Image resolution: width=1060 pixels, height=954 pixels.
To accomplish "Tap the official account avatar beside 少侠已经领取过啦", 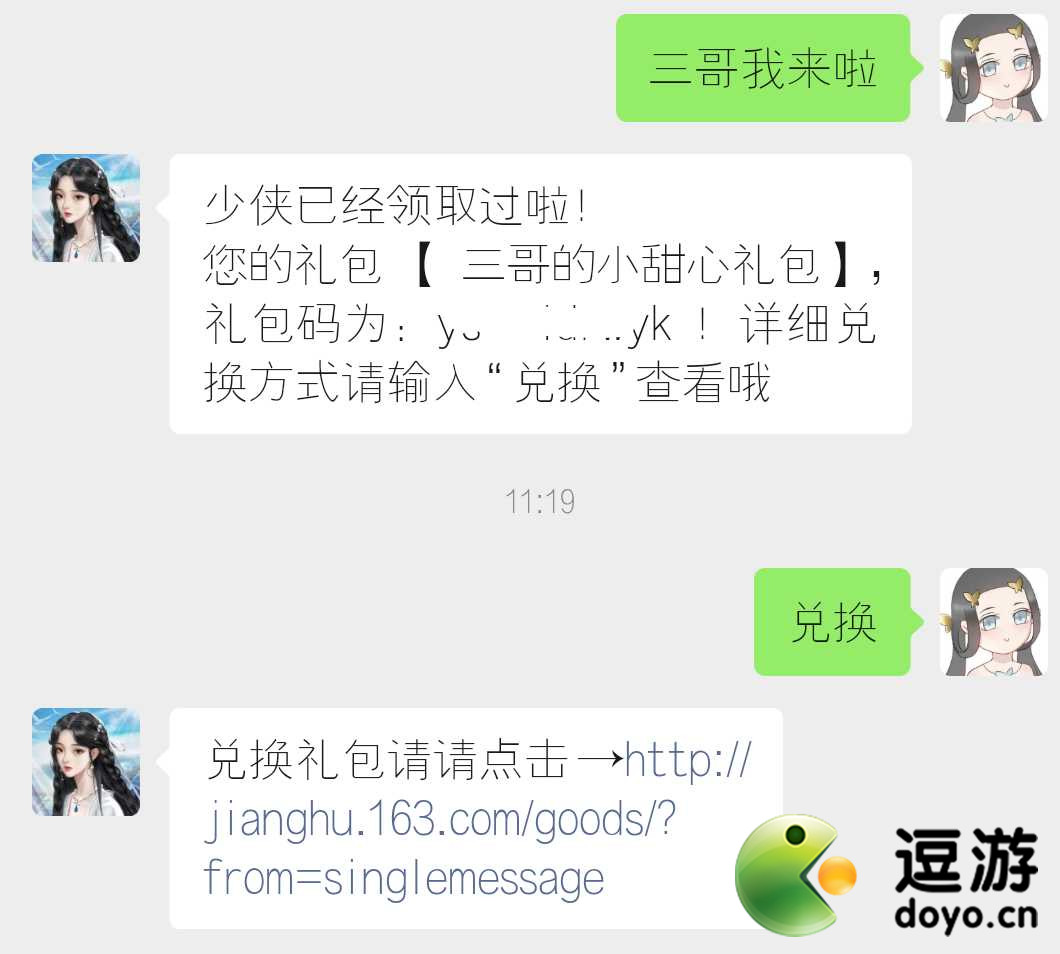I will click(86, 208).
